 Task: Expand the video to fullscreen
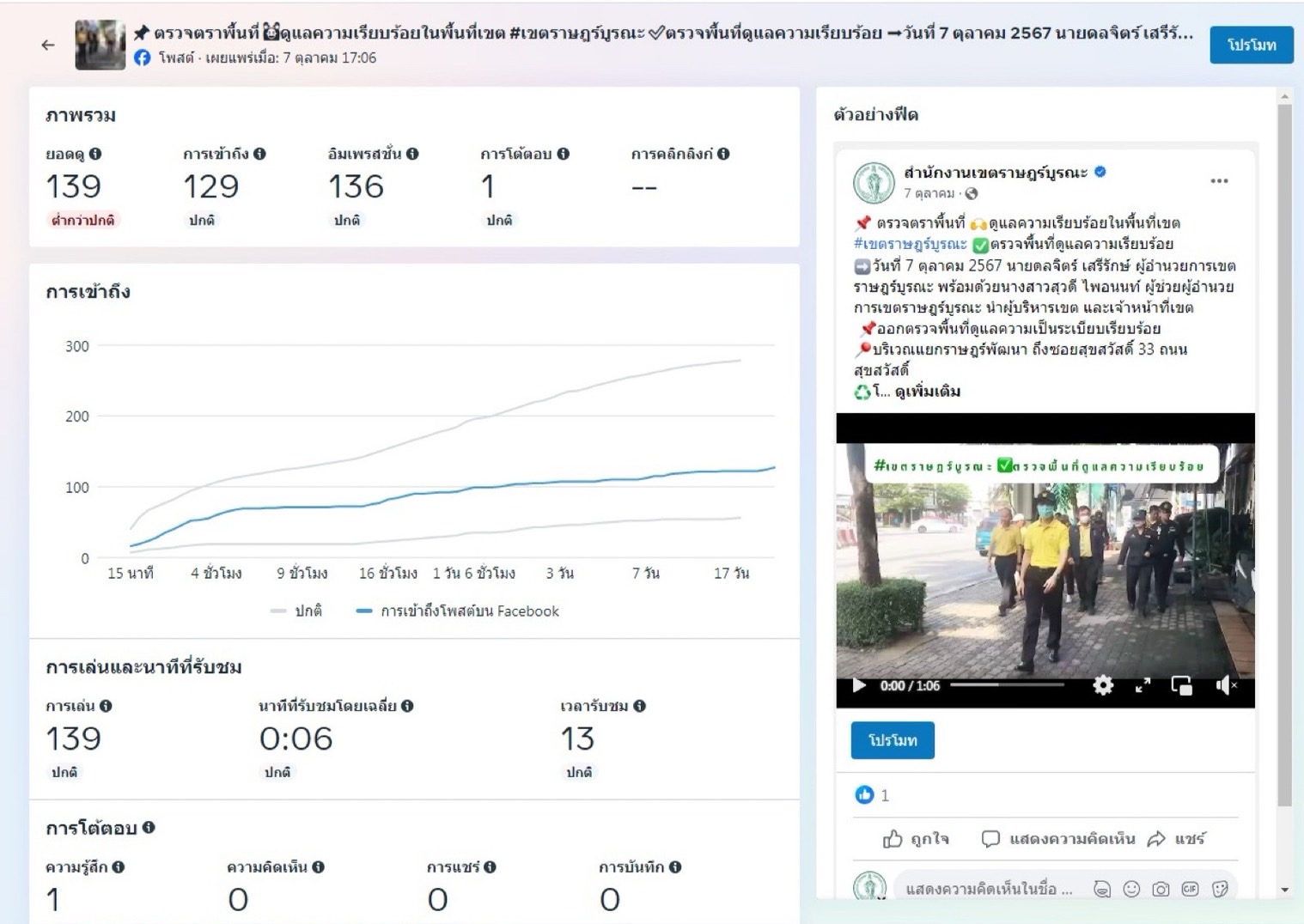click(x=1143, y=685)
